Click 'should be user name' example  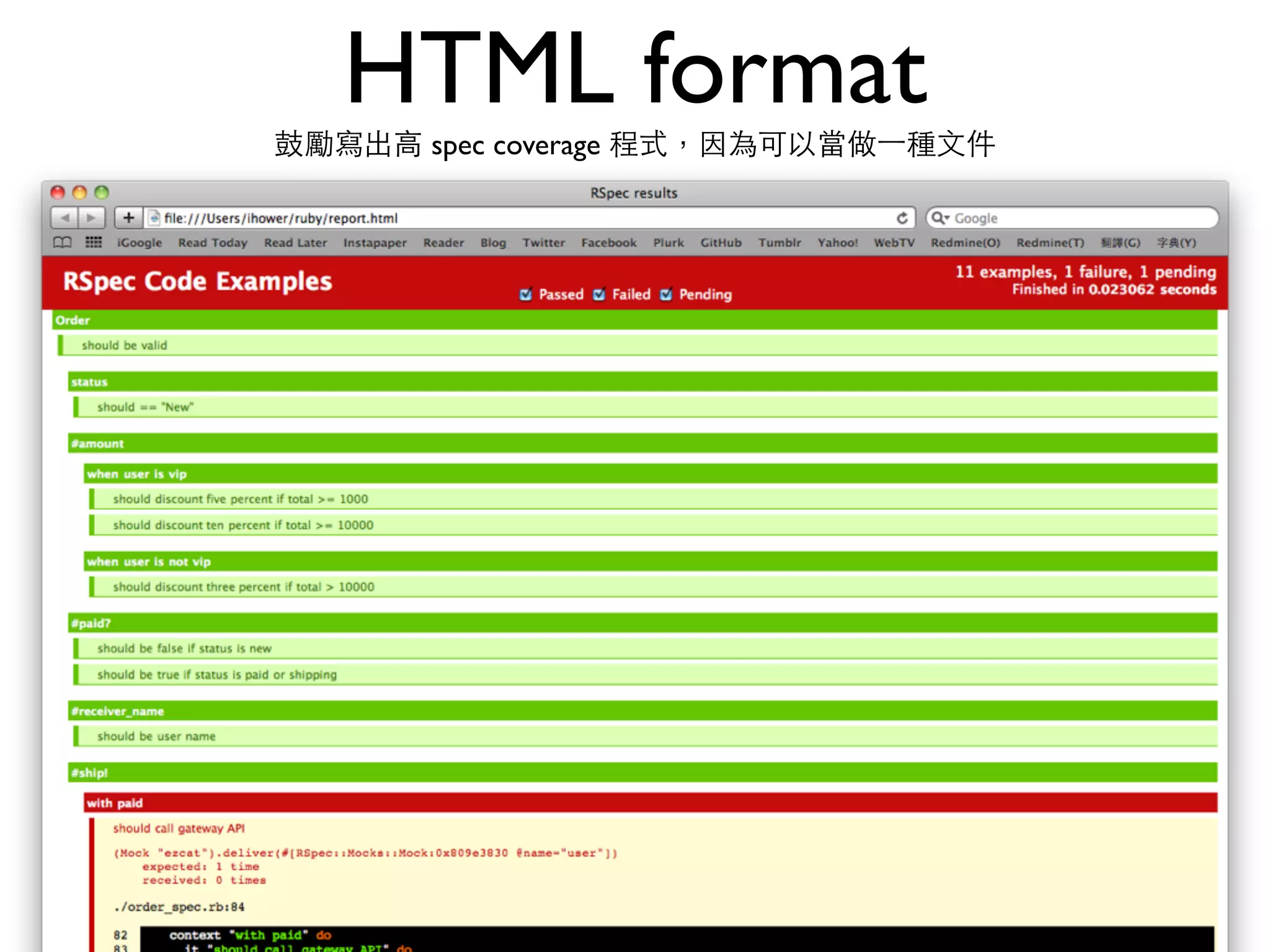click(x=645, y=736)
